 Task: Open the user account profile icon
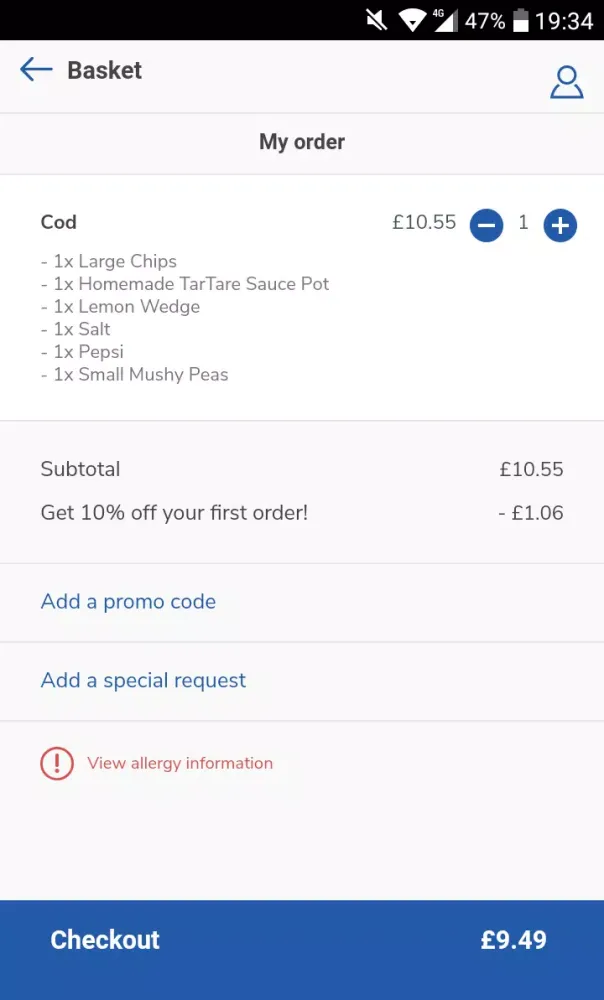(566, 82)
